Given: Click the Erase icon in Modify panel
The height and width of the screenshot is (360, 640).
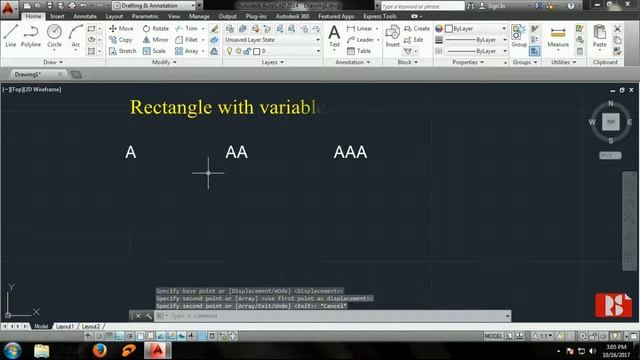Looking at the screenshot, I should [214, 29].
